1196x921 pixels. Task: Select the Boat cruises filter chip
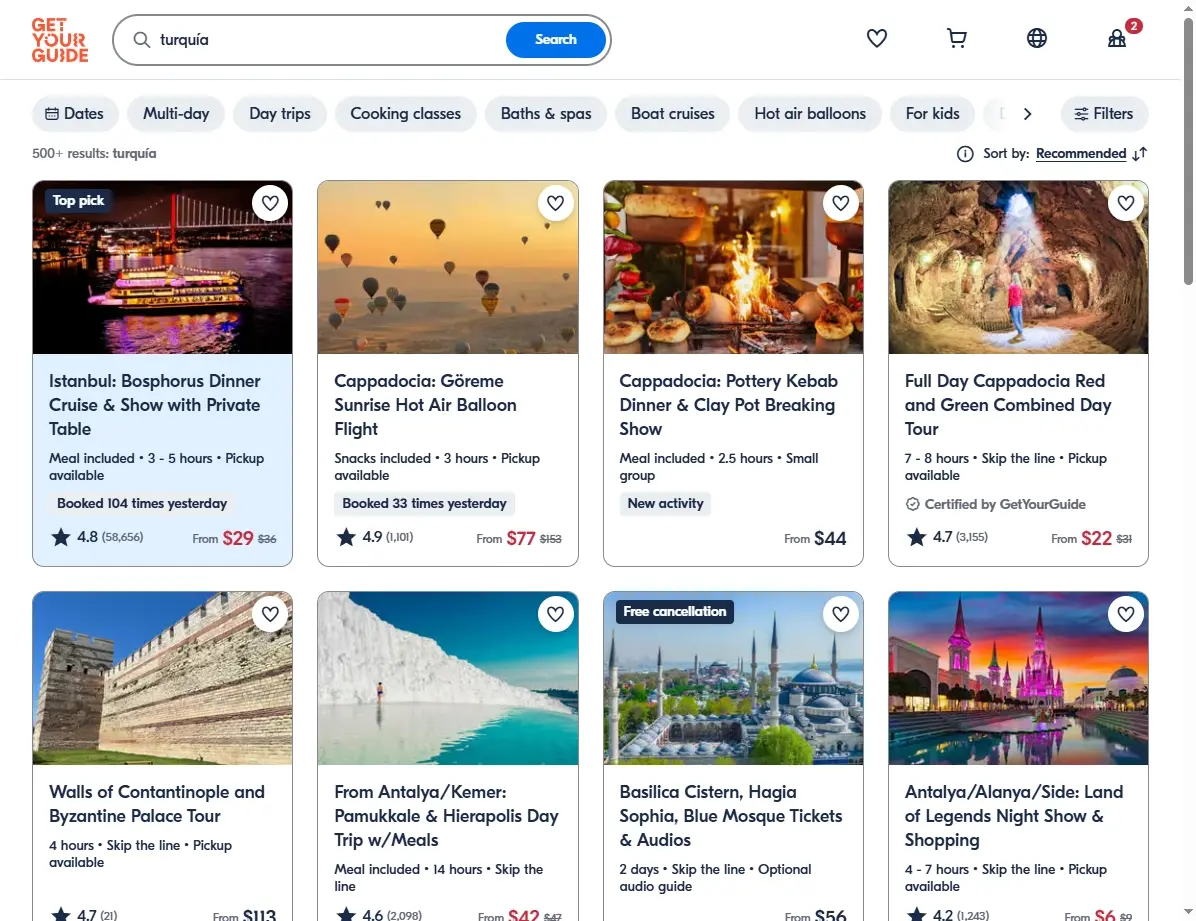click(x=673, y=114)
